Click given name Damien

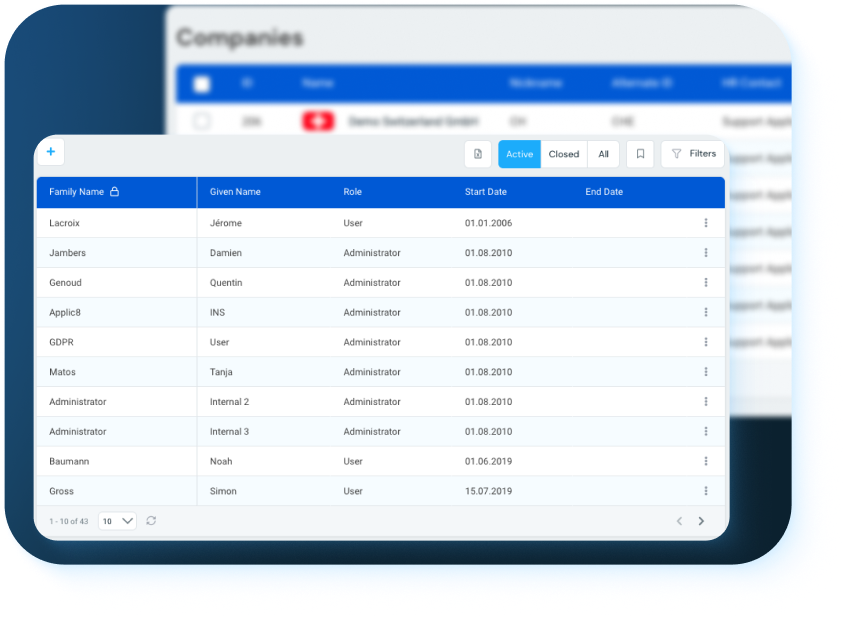tap(226, 253)
